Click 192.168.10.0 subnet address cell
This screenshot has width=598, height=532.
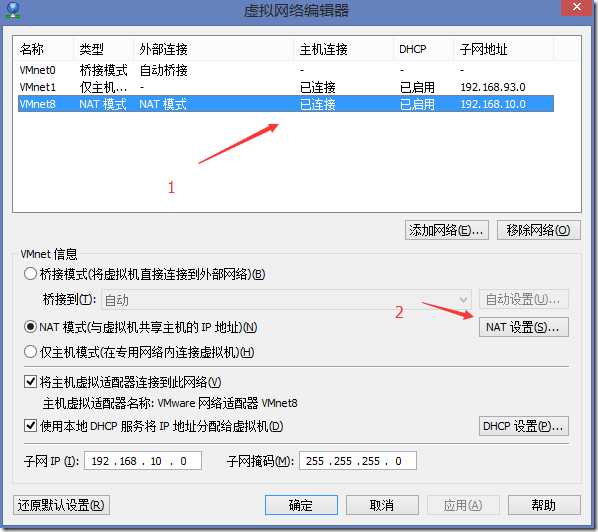click(493, 104)
